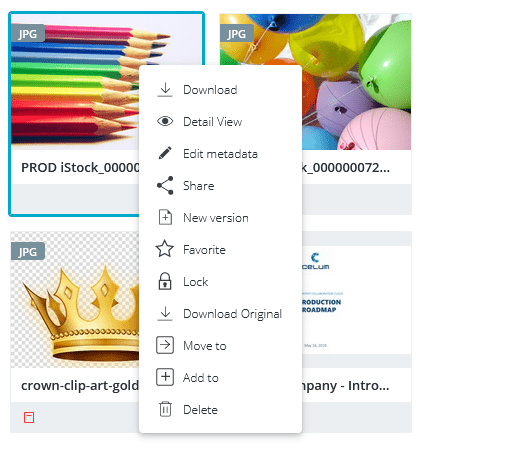Select the golden crown clip art thumbnail
Image resolution: width=525 pixels, height=449 pixels.
(75, 300)
